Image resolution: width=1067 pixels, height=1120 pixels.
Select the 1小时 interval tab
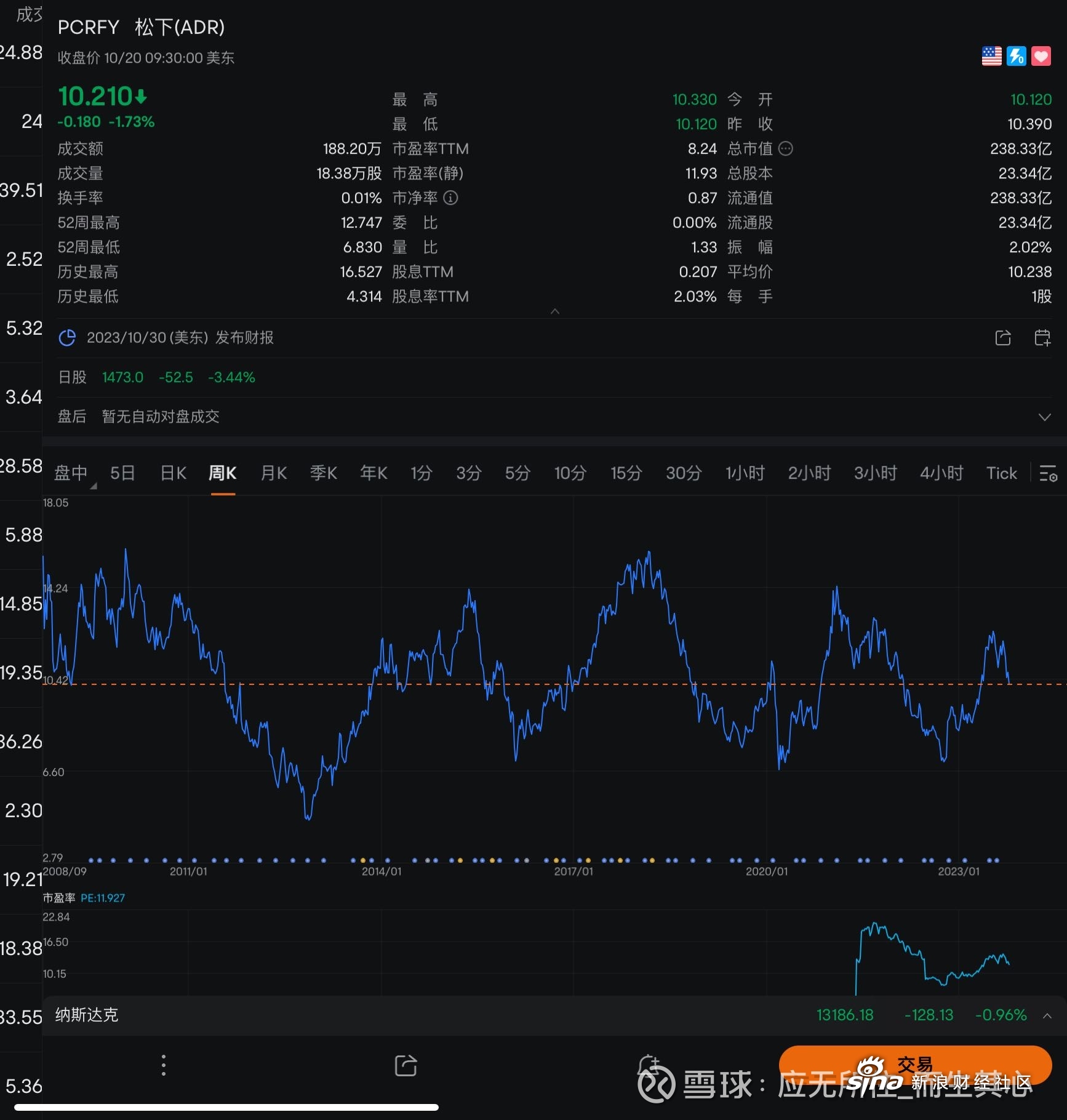(x=745, y=473)
